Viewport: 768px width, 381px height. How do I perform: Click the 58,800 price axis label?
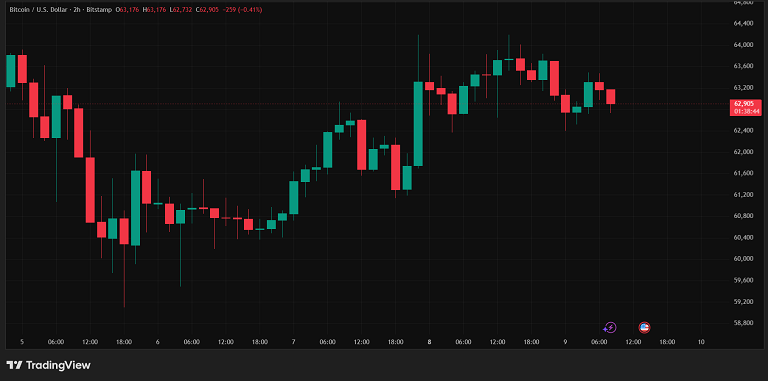coord(743,323)
